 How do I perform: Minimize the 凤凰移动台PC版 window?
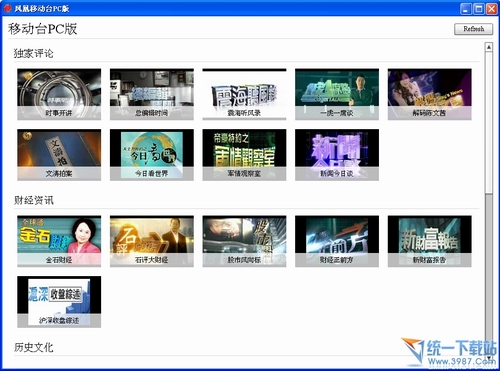pyautogui.click(x=466, y=9)
